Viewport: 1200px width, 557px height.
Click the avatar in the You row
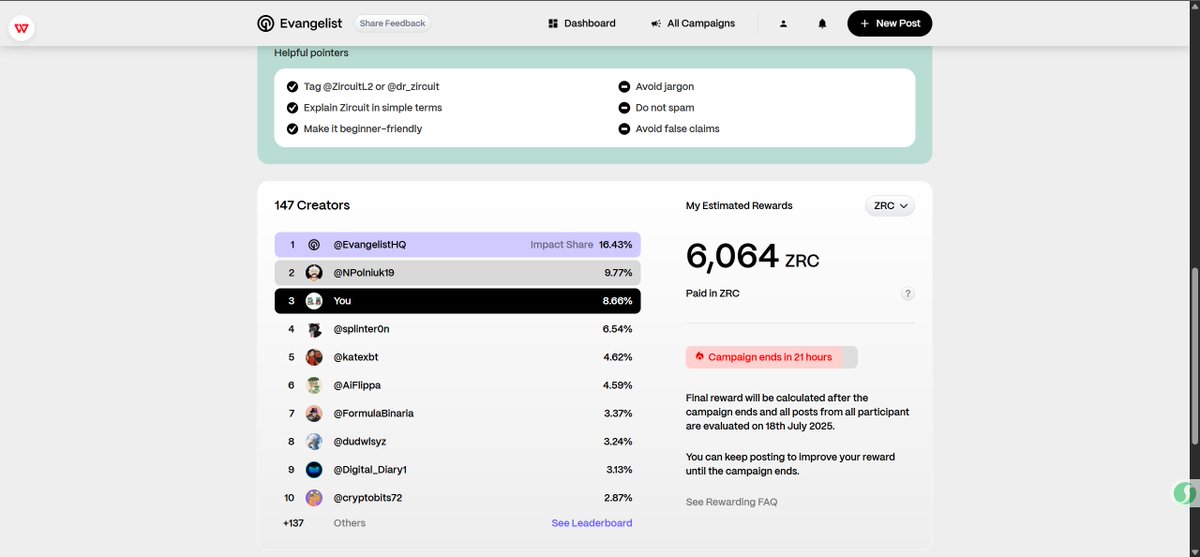pos(314,300)
